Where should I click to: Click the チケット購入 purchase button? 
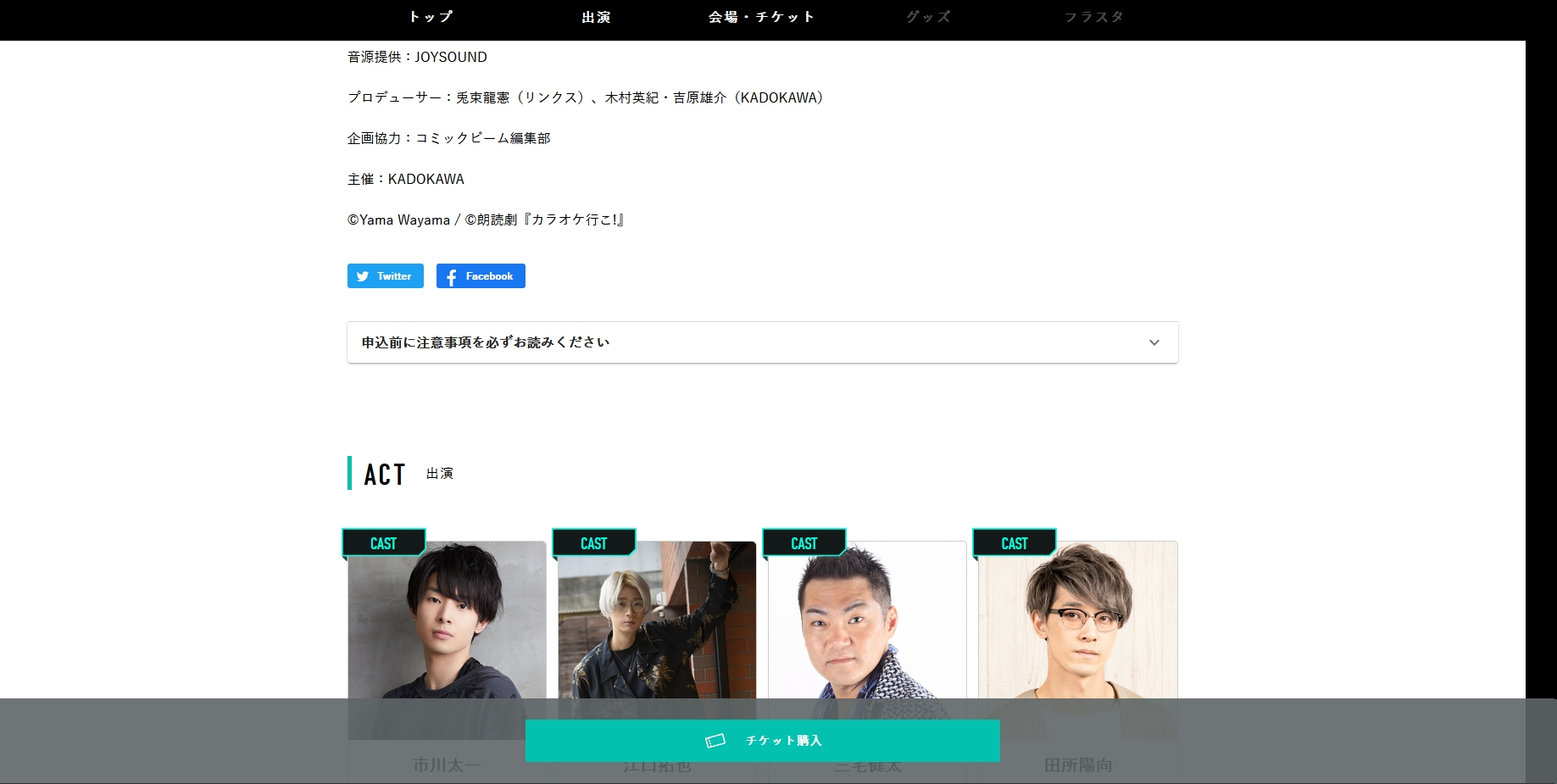point(763,741)
